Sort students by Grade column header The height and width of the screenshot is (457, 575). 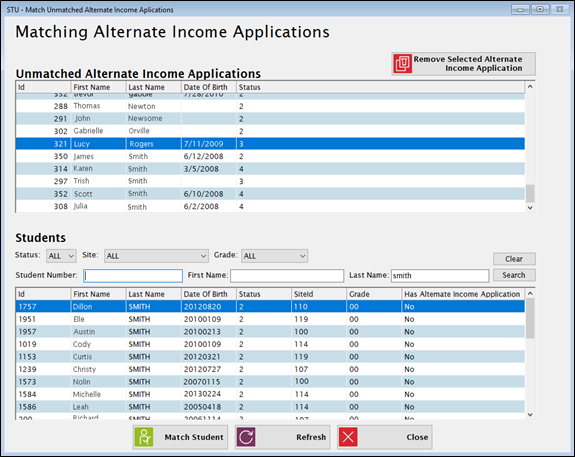click(374, 294)
